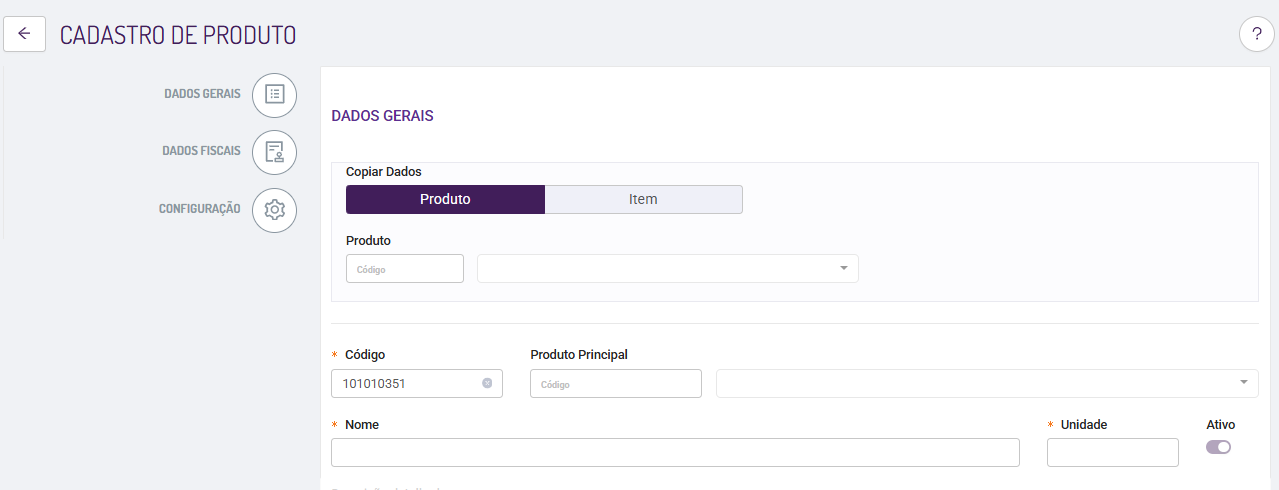Toggle the Ativo switch
1279x490 pixels.
1218,447
